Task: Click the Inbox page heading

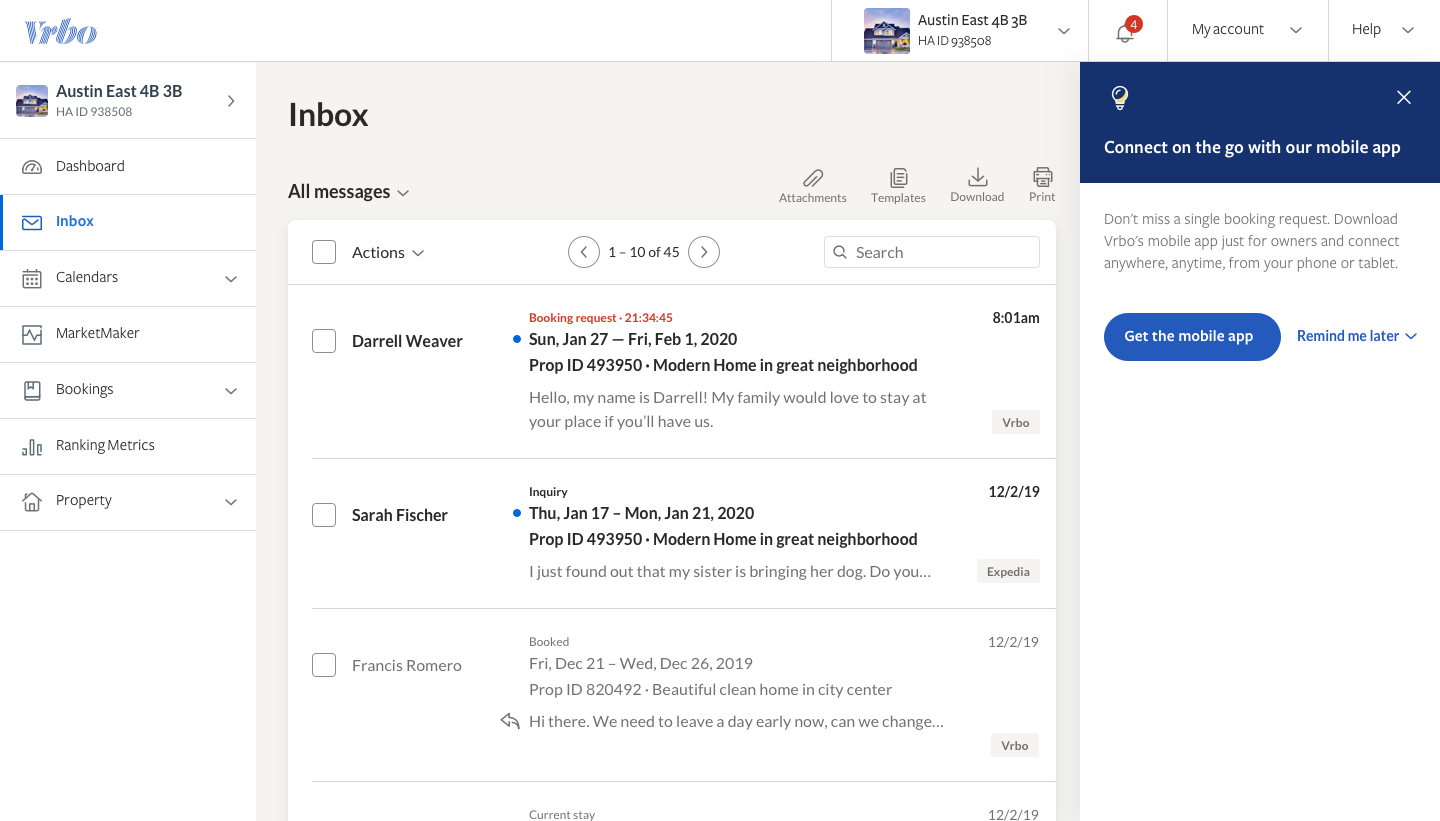Action: coord(328,115)
